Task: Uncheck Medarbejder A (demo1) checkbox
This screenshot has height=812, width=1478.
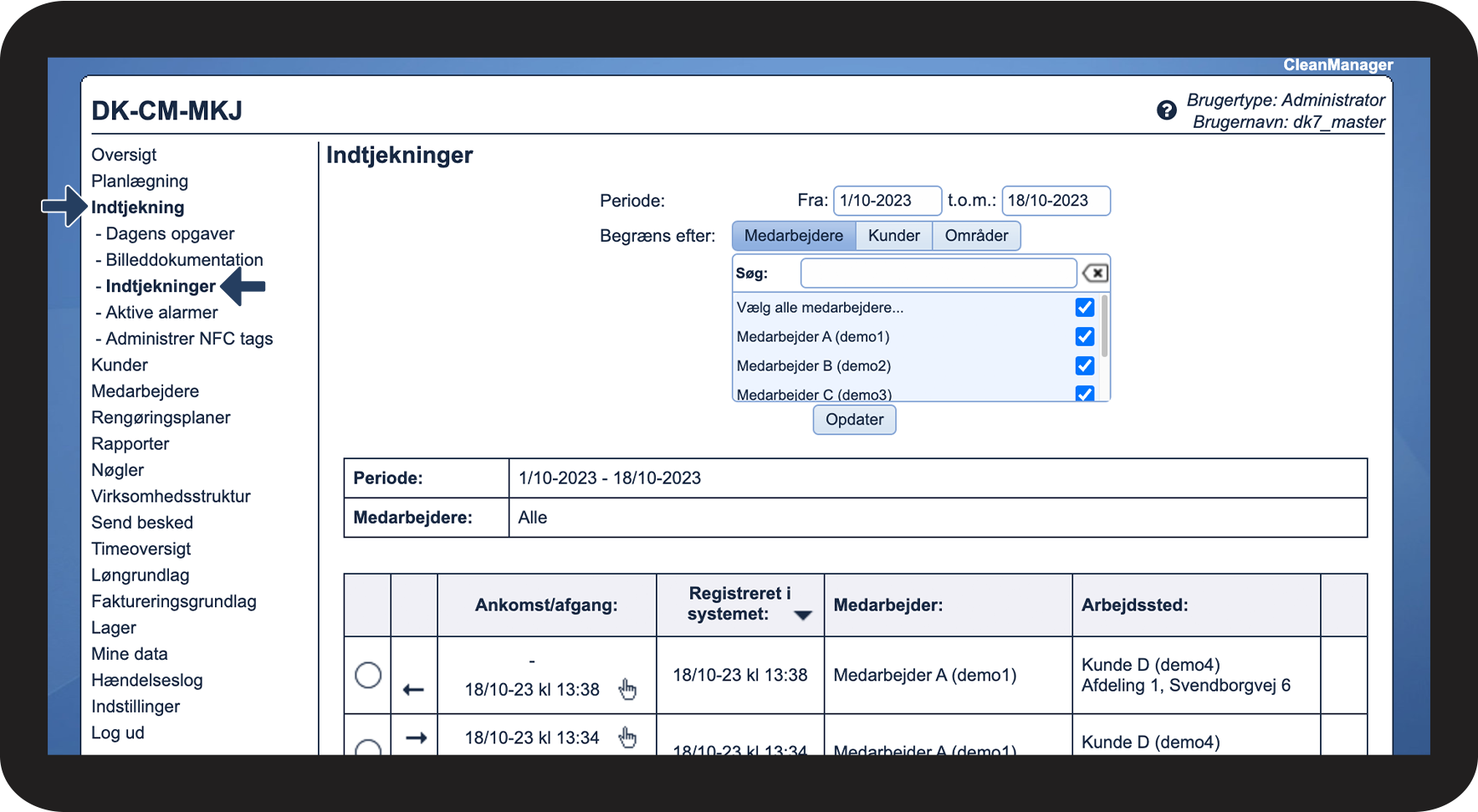Action: [x=1085, y=336]
